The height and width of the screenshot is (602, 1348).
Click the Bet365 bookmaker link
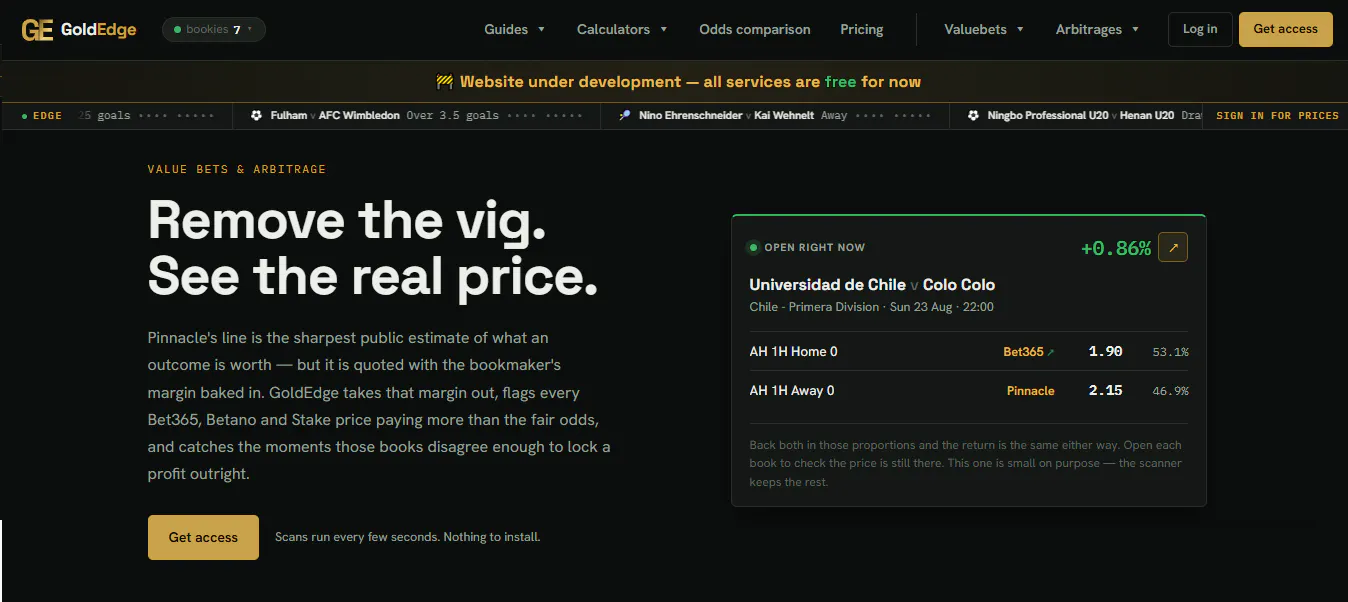(1028, 352)
